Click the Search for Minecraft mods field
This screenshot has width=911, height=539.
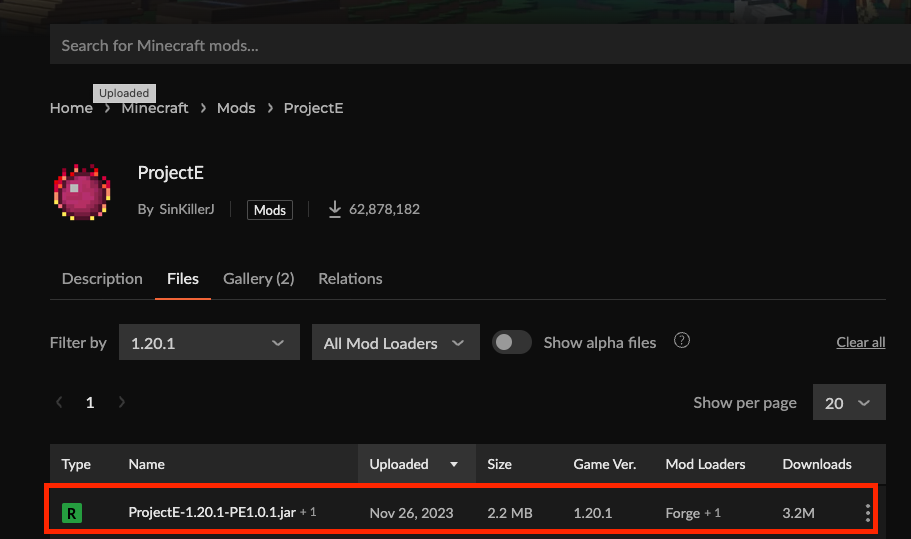click(x=480, y=44)
